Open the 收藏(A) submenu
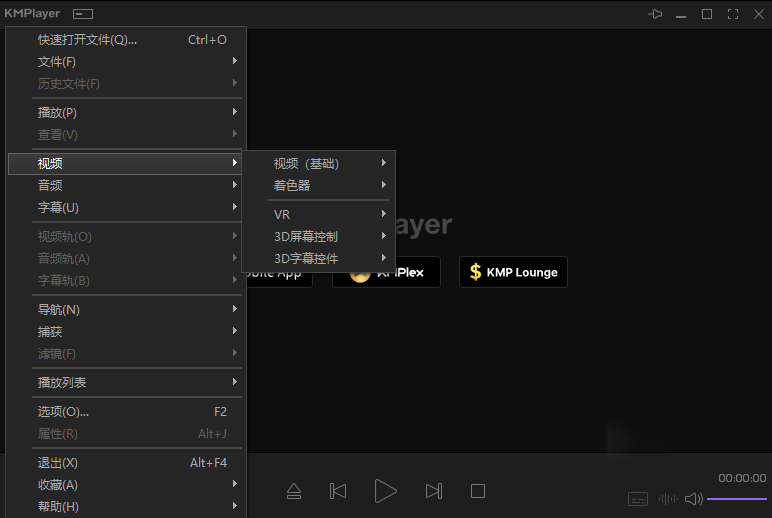 pyautogui.click(x=126, y=485)
